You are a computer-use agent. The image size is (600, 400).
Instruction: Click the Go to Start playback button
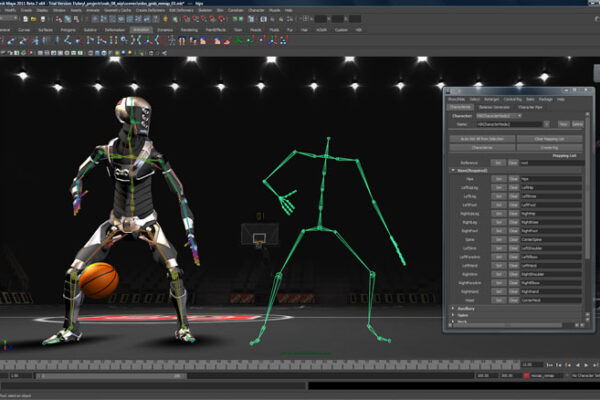(x=549, y=365)
